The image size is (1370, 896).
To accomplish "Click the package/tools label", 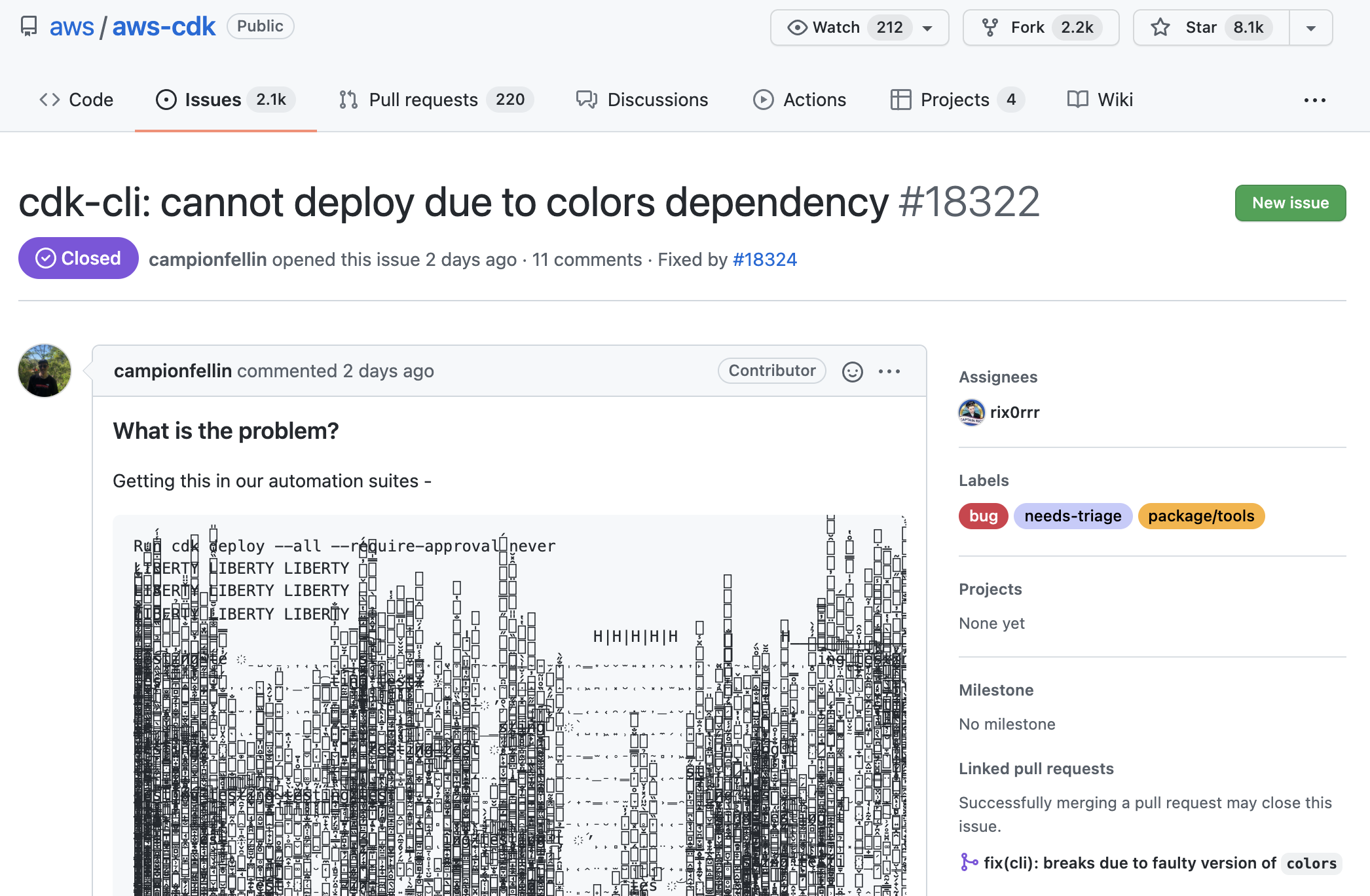I will click(1200, 516).
